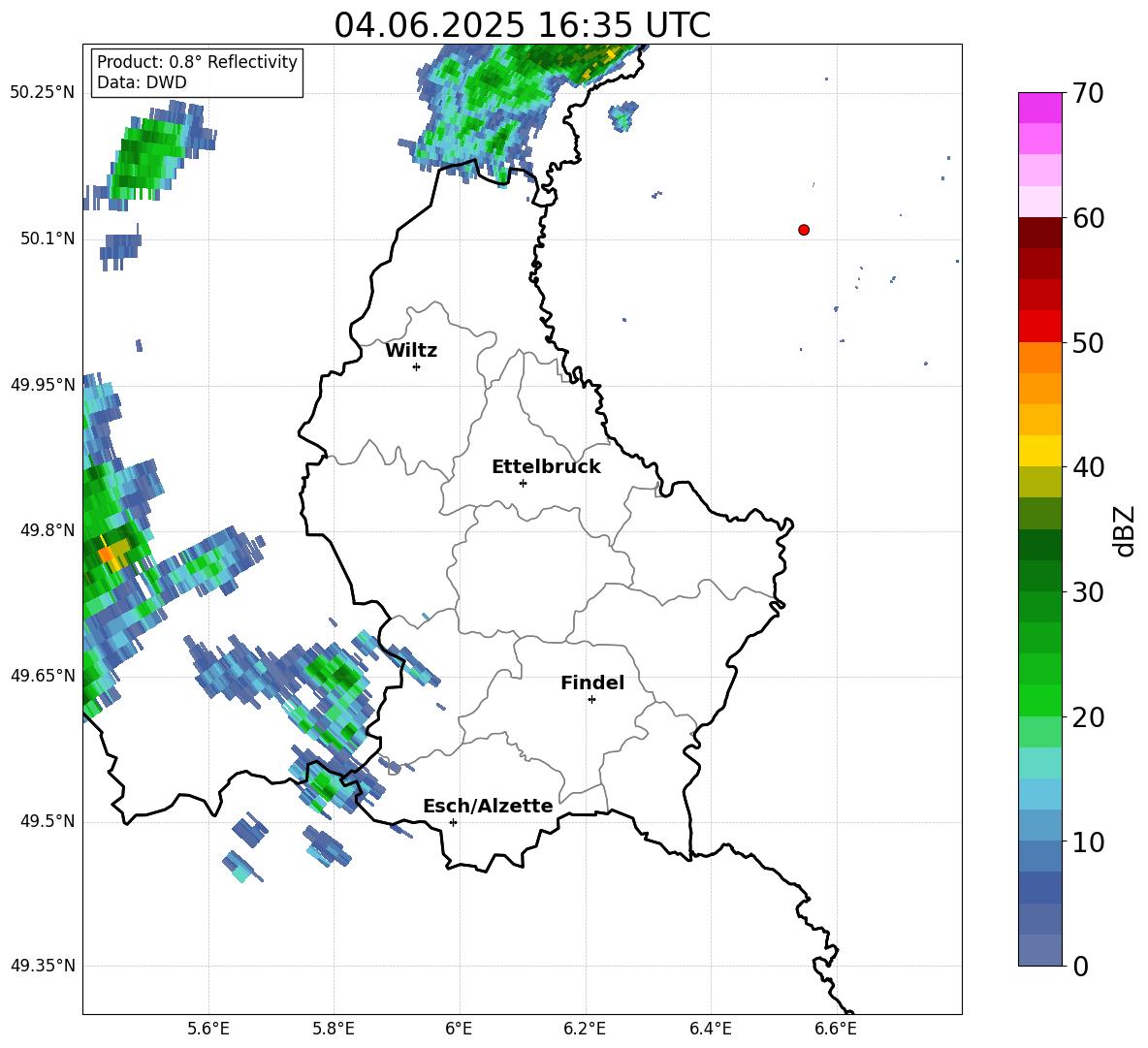Click the 'Data: DWD' text
1148x1048 pixels.
(x=142, y=82)
